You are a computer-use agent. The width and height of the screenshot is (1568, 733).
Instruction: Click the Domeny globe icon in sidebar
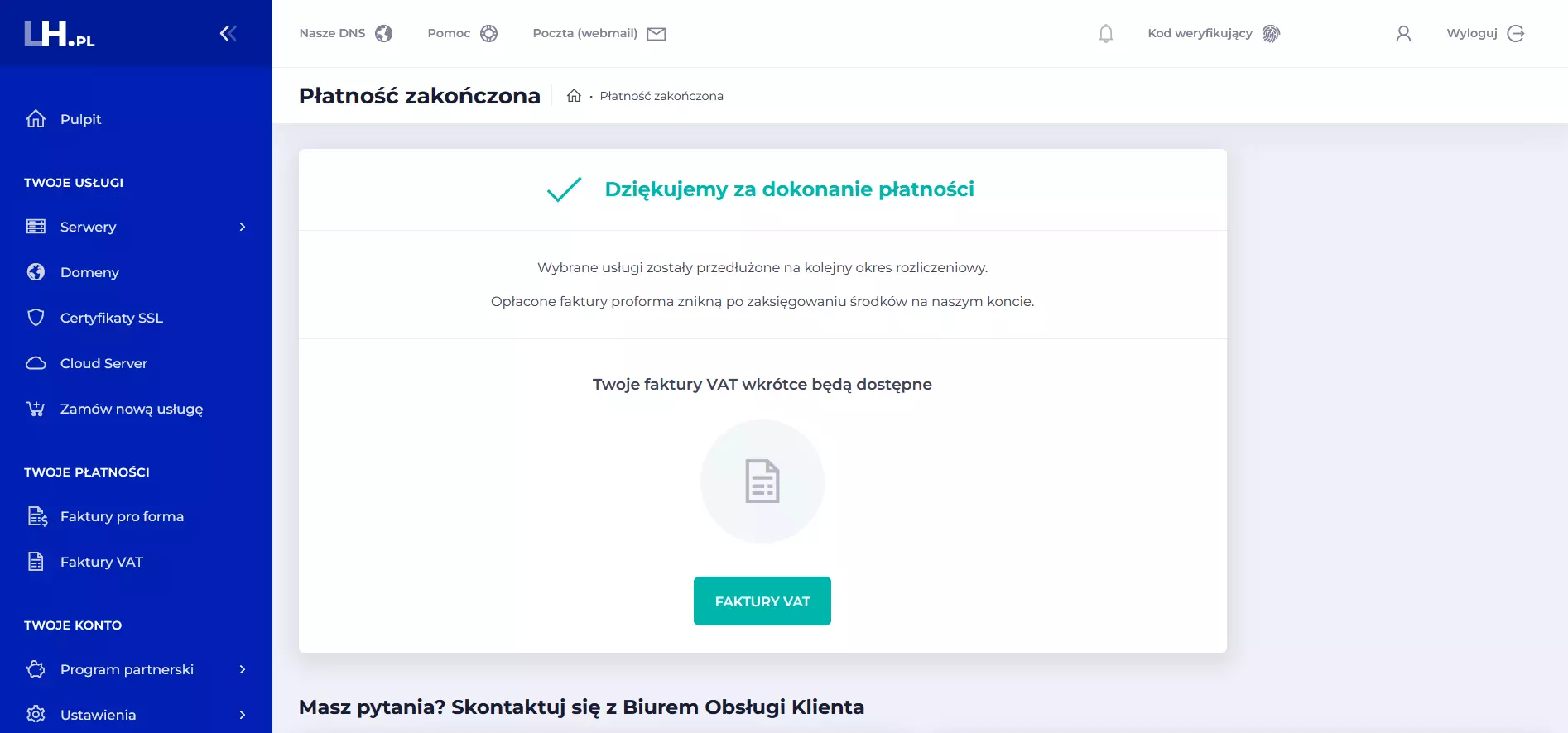tap(36, 272)
